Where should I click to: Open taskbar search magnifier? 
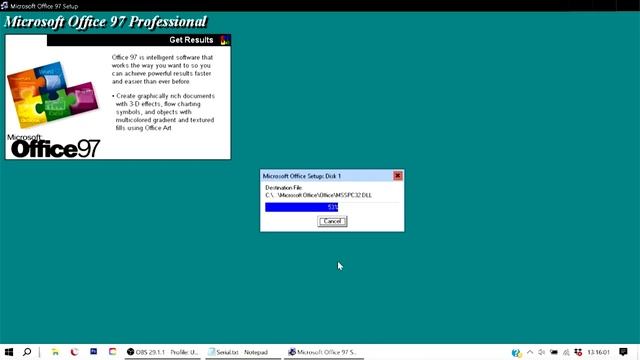point(27,352)
